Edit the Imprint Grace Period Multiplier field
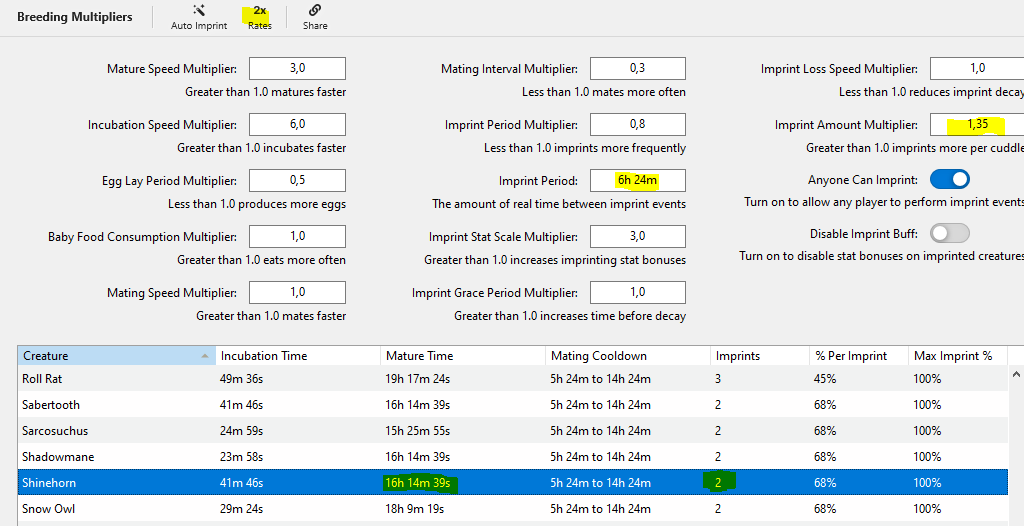This screenshot has width=1024, height=526. [x=637, y=292]
